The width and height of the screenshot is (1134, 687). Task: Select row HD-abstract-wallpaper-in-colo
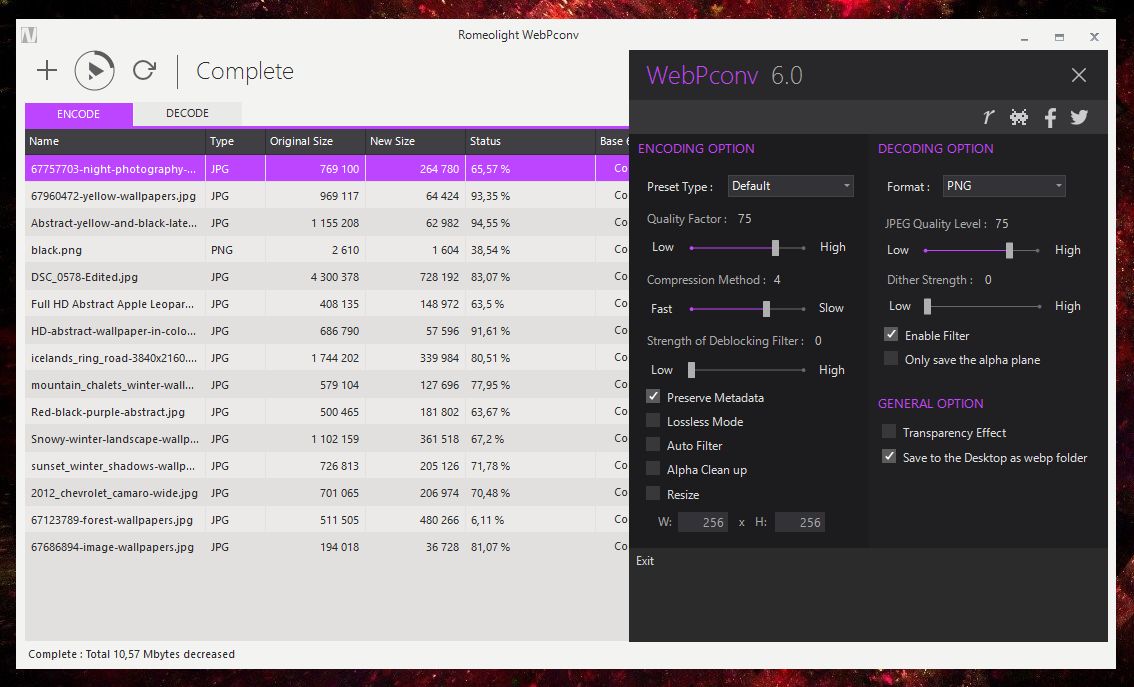pyautogui.click(x=327, y=330)
